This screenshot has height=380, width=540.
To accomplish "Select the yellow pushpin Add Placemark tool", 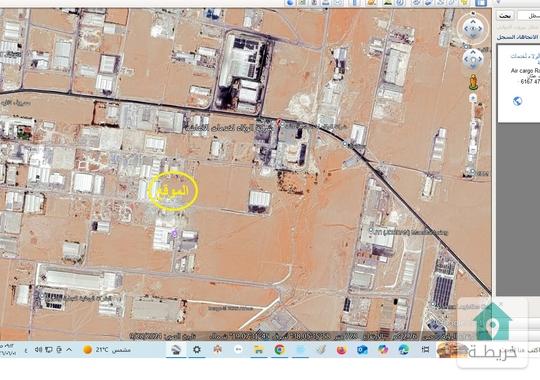I will click(465, 3).
